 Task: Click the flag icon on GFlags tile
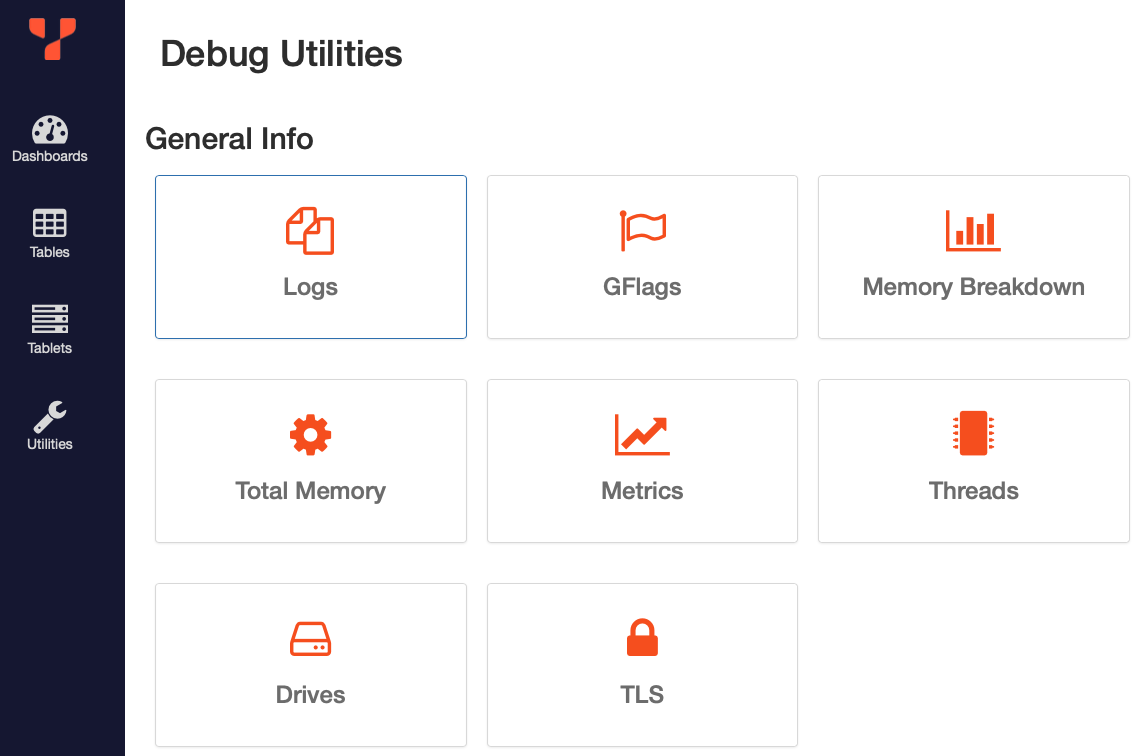(642, 230)
